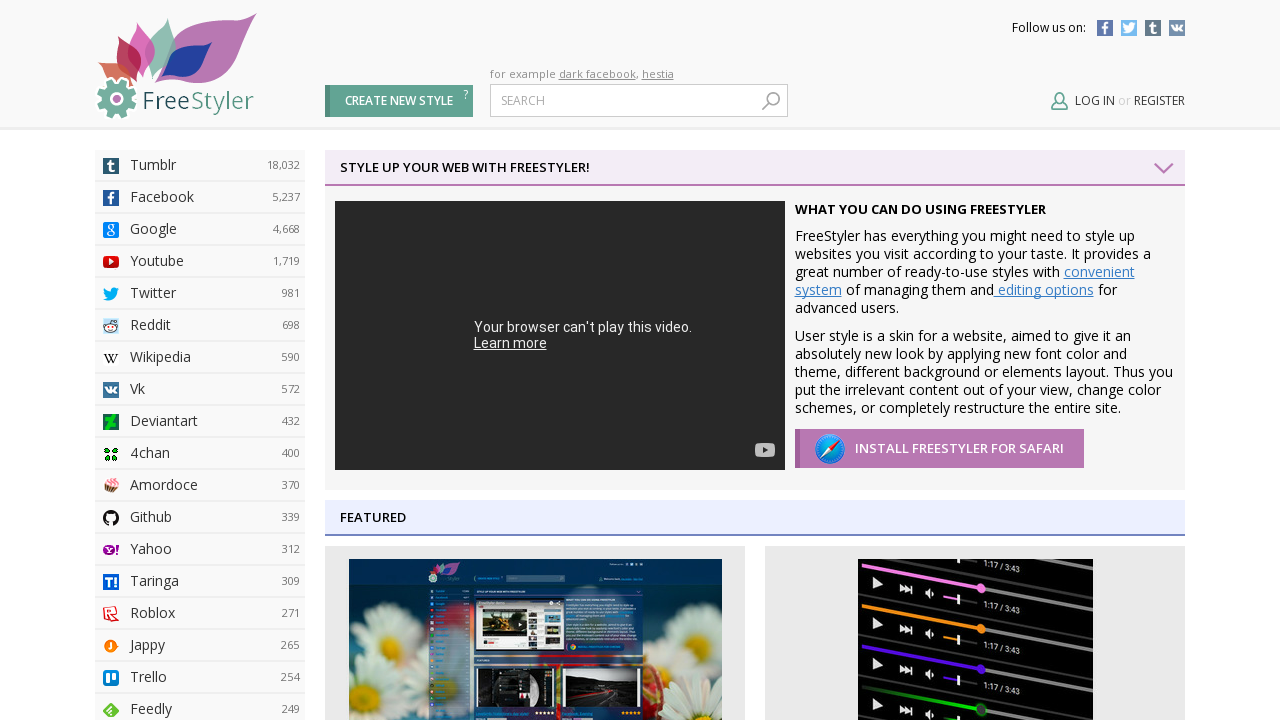Open the Facebook follow icon in header
The height and width of the screenshot is (720, 1280).
[x=1105, y=28]
